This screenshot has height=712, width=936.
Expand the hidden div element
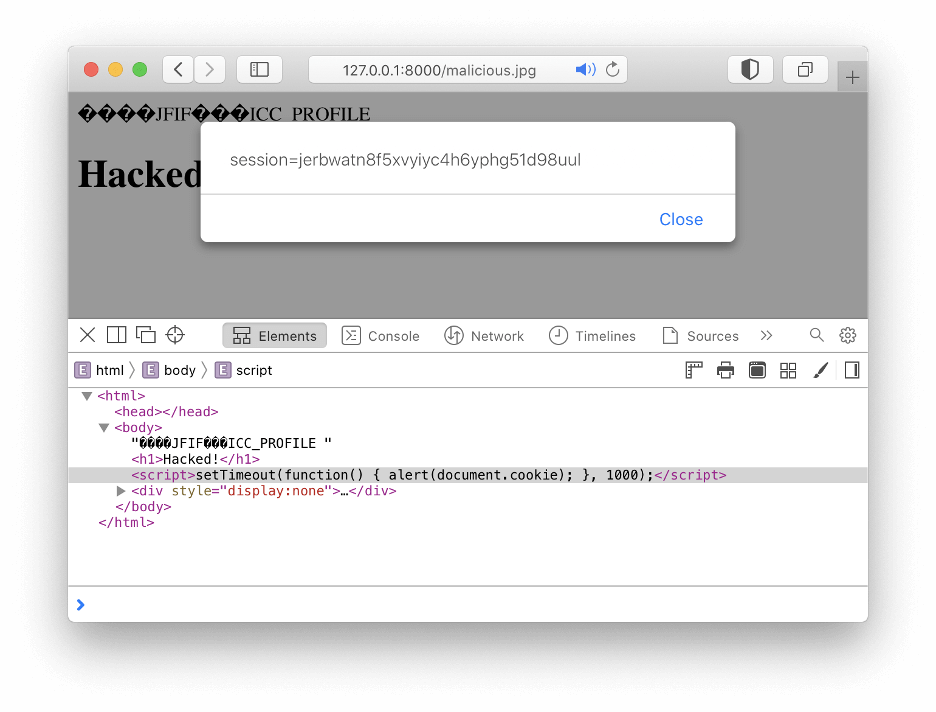coord(120,490)
